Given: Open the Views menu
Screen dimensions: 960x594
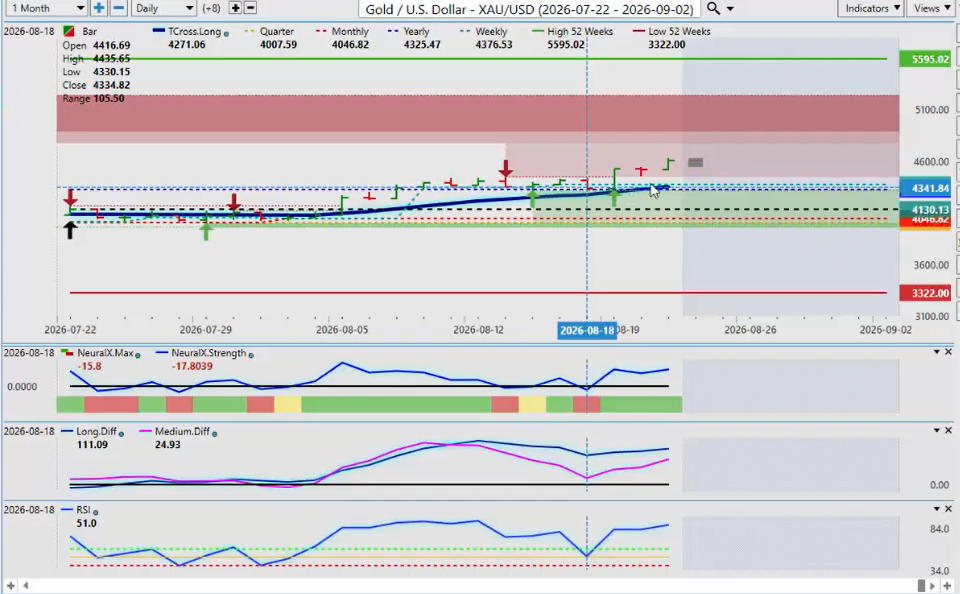Looking at the screenshot, I should pyautogui.click(x=931, y=8).
